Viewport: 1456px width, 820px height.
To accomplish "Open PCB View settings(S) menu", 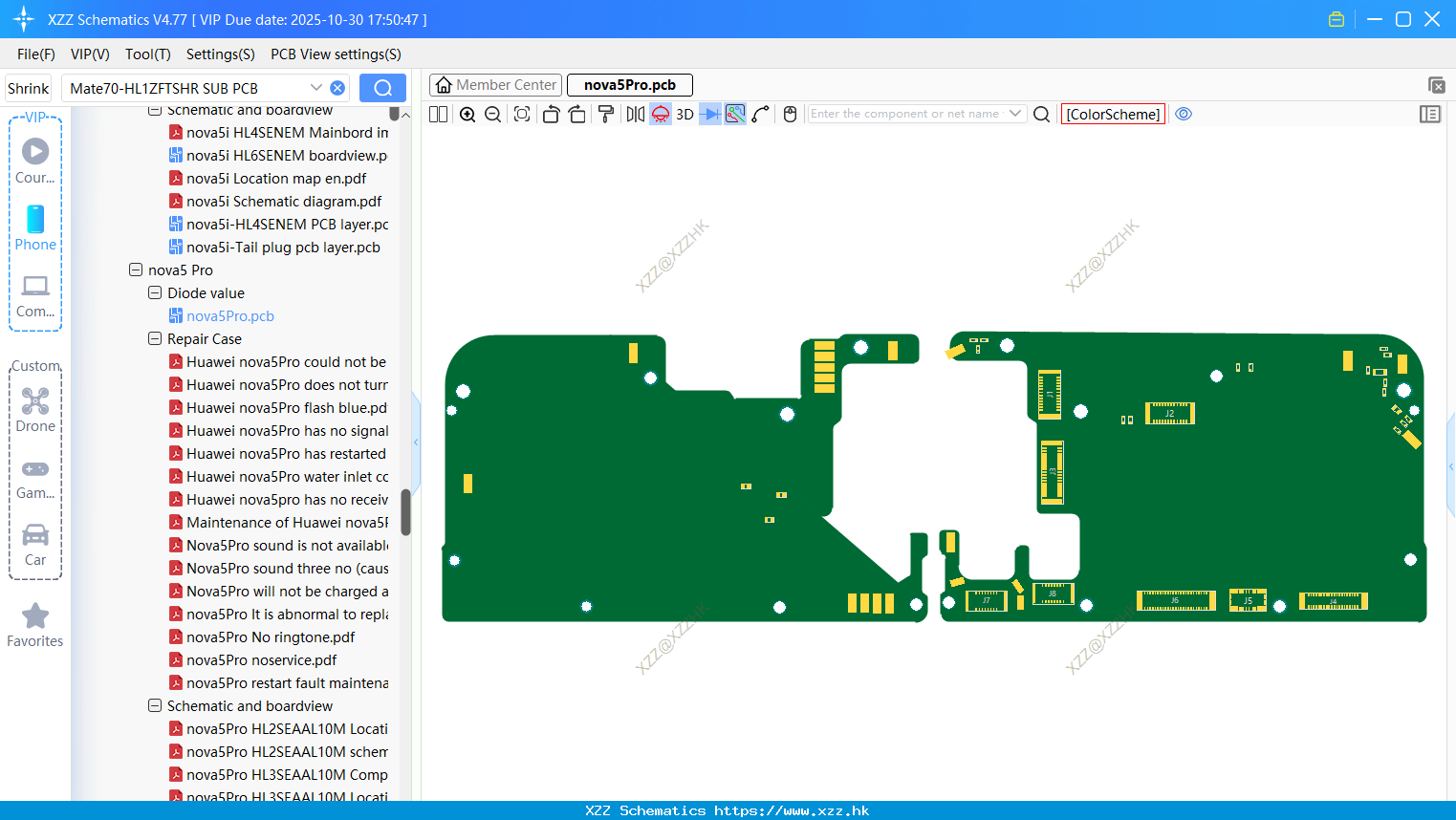I will (336, 54).
